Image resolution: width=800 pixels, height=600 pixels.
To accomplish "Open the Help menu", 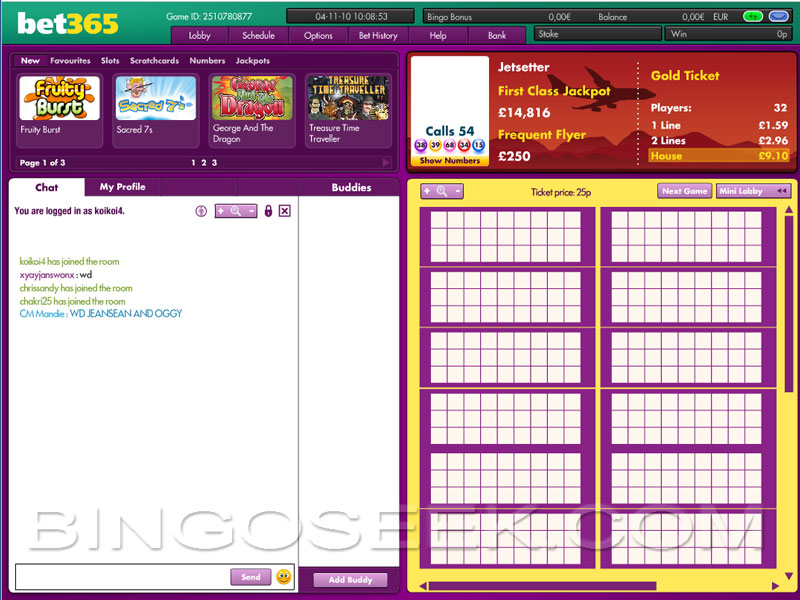I will pos(438,36).
